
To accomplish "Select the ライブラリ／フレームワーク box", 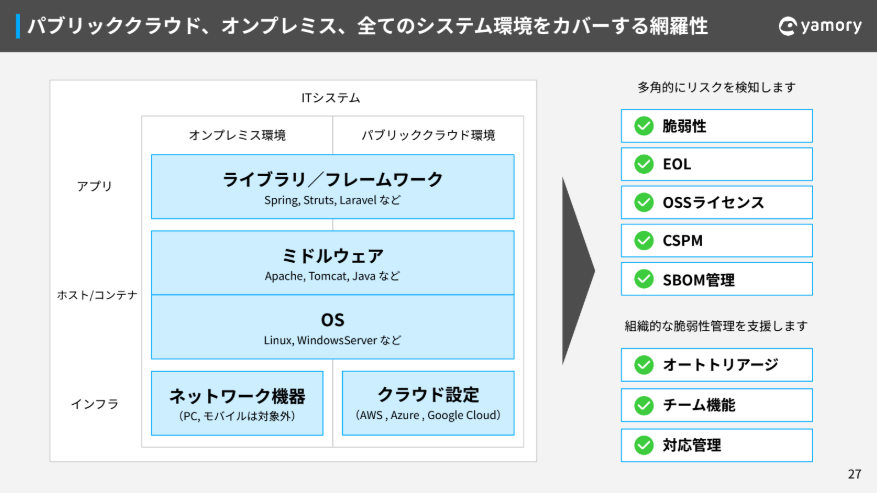I will (x=333, y=187).
